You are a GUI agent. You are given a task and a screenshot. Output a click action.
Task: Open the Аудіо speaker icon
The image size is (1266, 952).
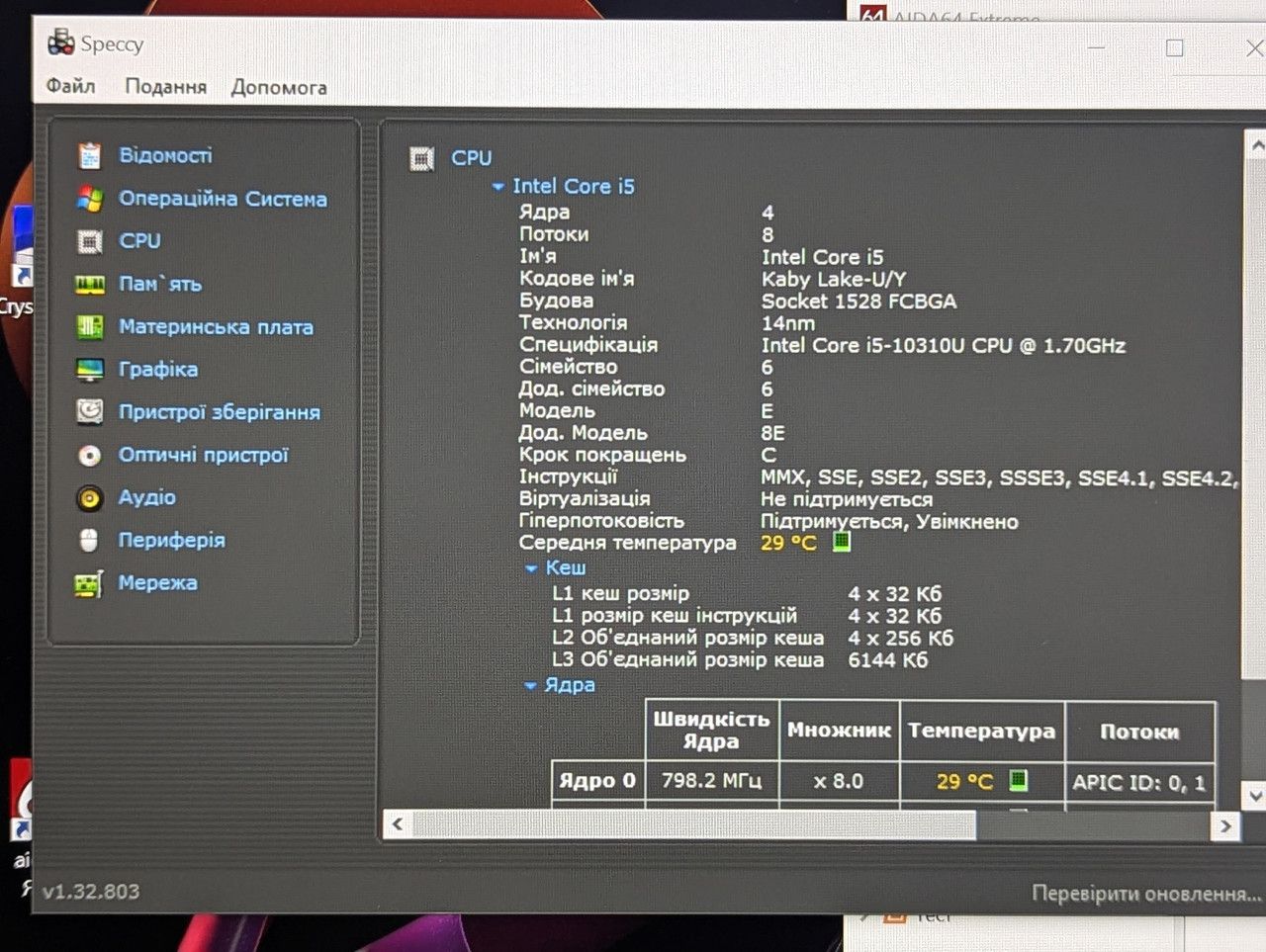[89, 498]
